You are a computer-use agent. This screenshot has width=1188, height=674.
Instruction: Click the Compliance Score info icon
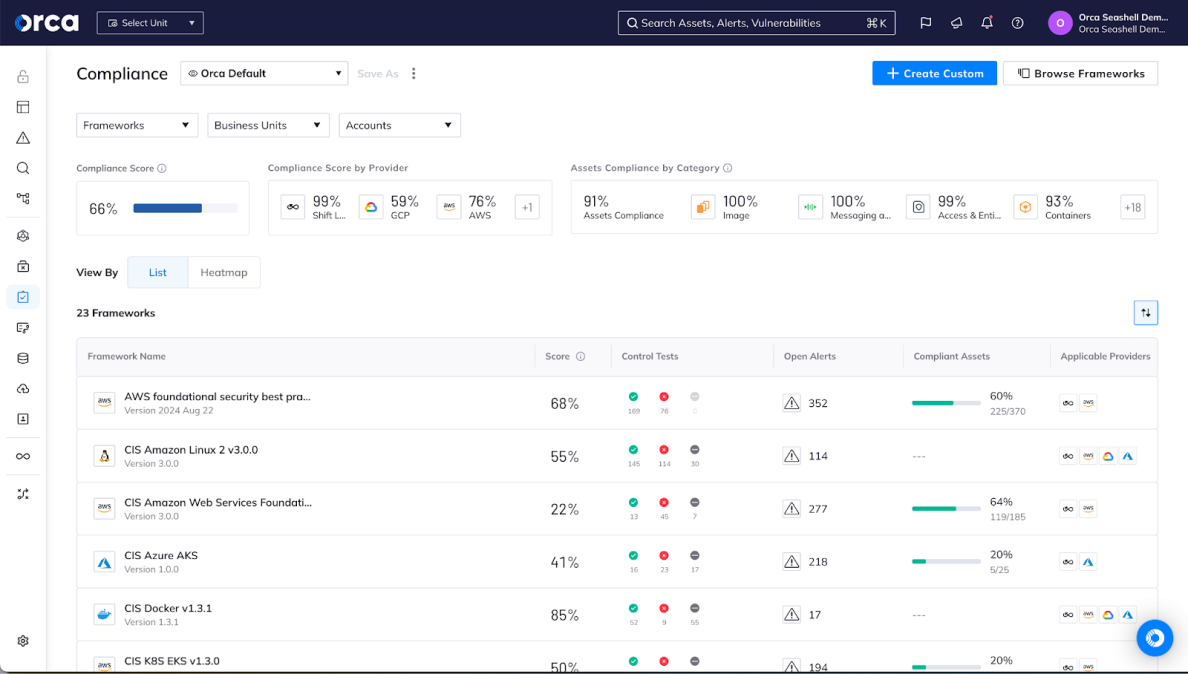click(x=162, y=168)
